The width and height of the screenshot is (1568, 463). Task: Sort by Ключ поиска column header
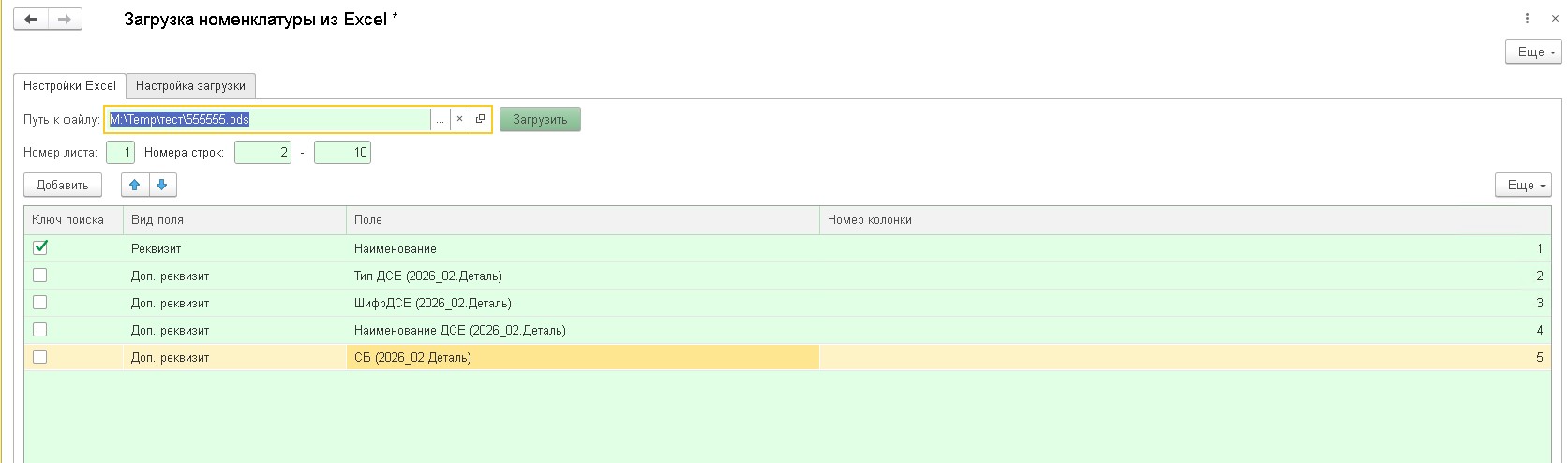pyautogui.click(x=73, y=220)
